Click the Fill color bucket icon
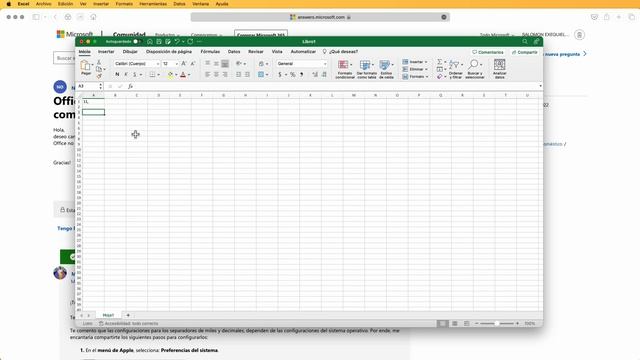Screen dimensions: 640x360 [171, 74]
